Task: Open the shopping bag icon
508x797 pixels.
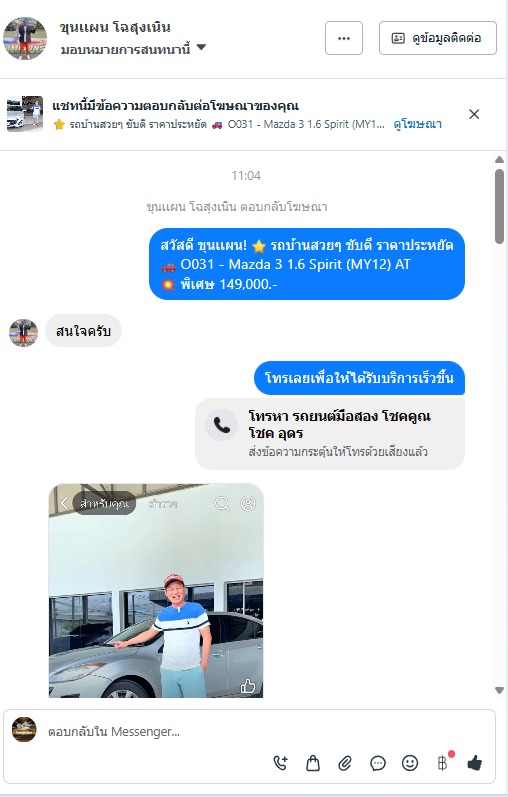Action: (313, 763)
